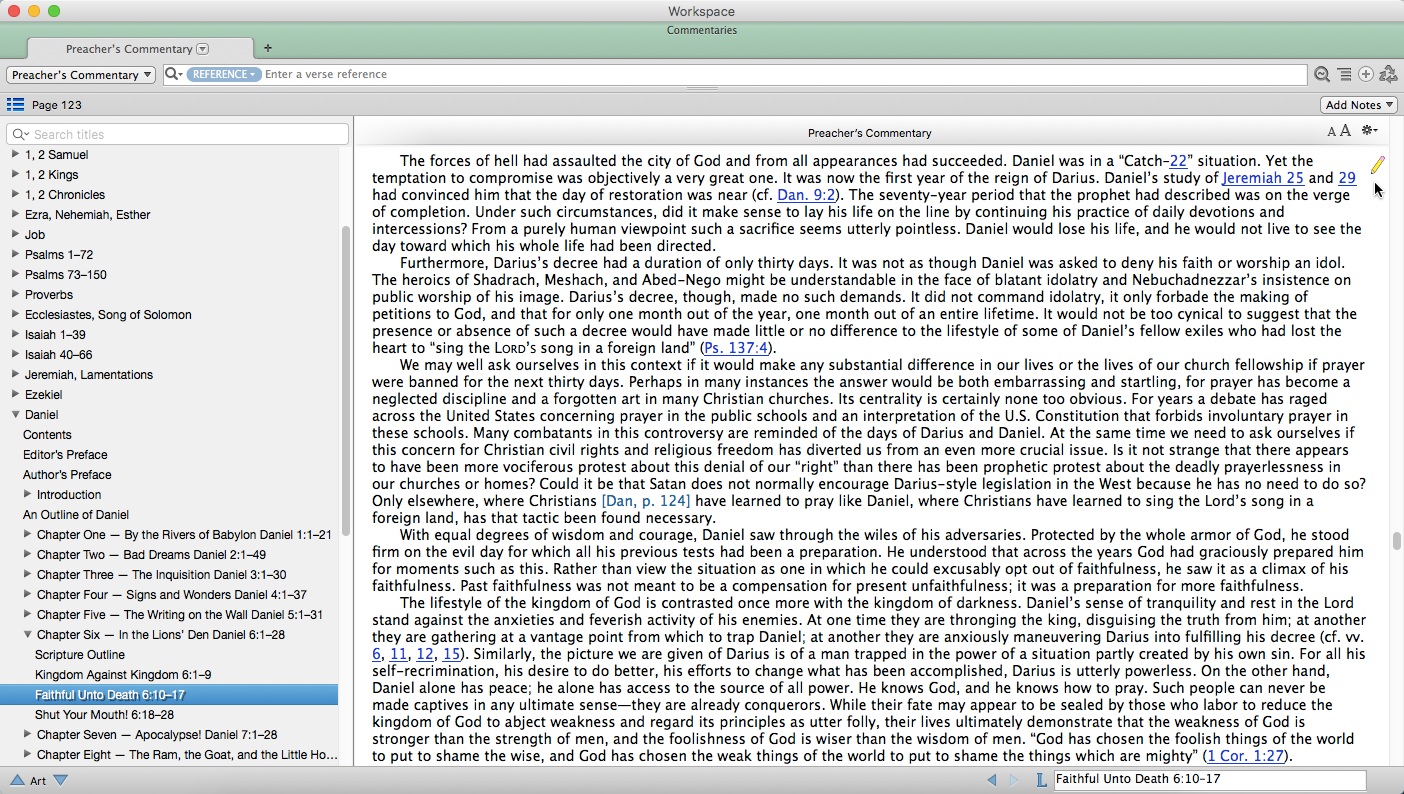The width and height of the screenshot is (1404, 794).
Task: Open the contents list icon in toolbar
Action: 1344,74
